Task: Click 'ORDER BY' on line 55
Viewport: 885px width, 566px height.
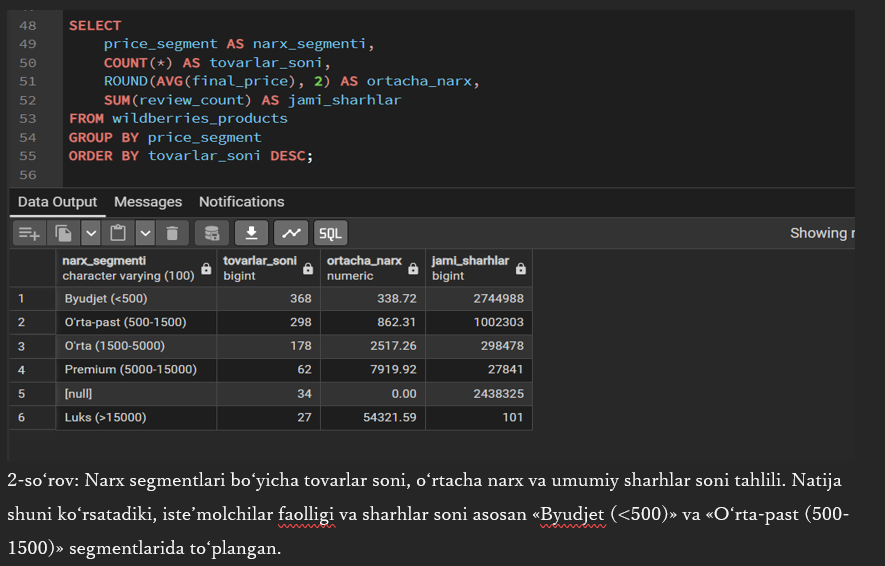Action: coord(104,156)
